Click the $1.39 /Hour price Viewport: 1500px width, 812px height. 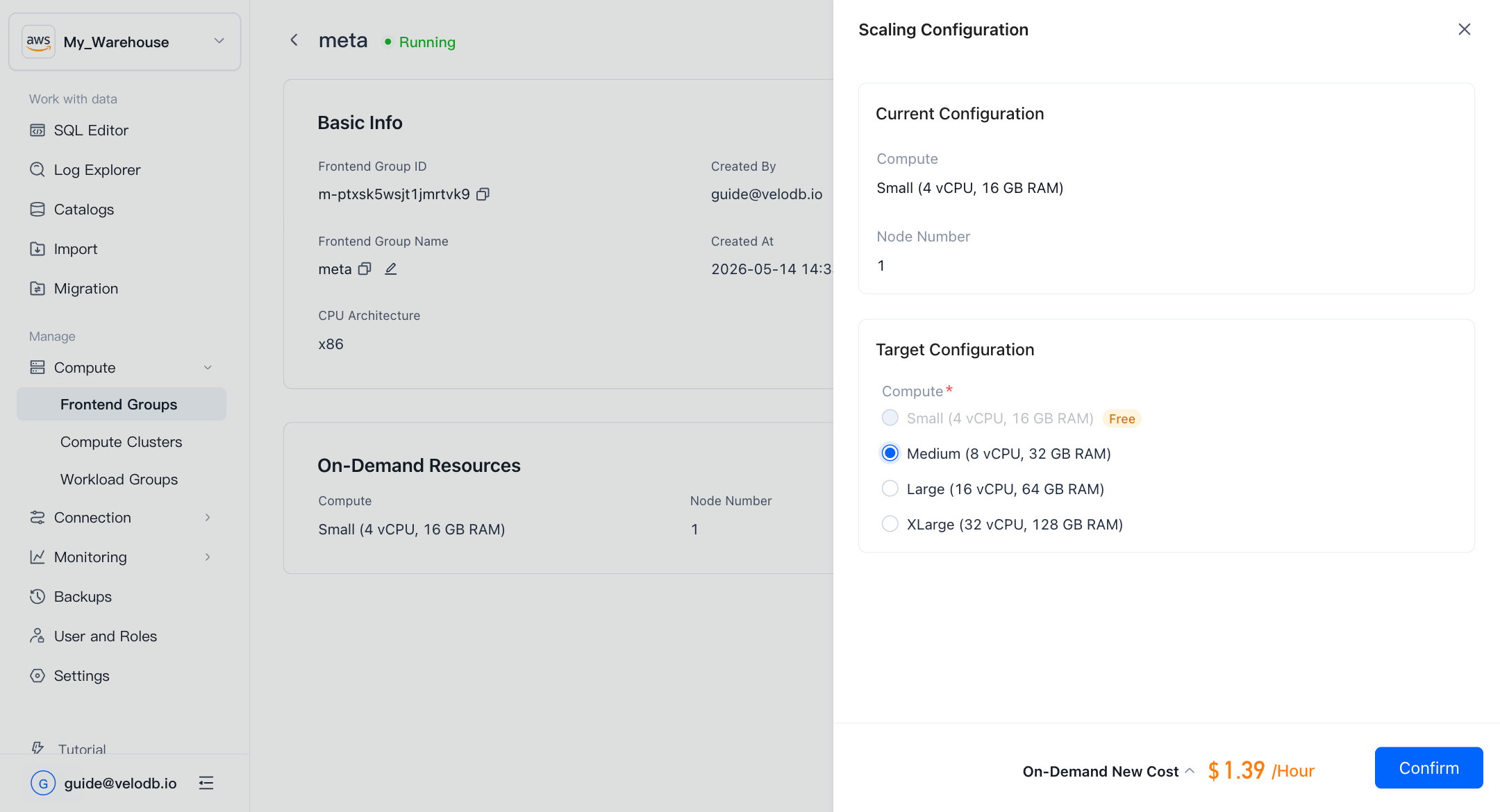(x=1261, y=770)
